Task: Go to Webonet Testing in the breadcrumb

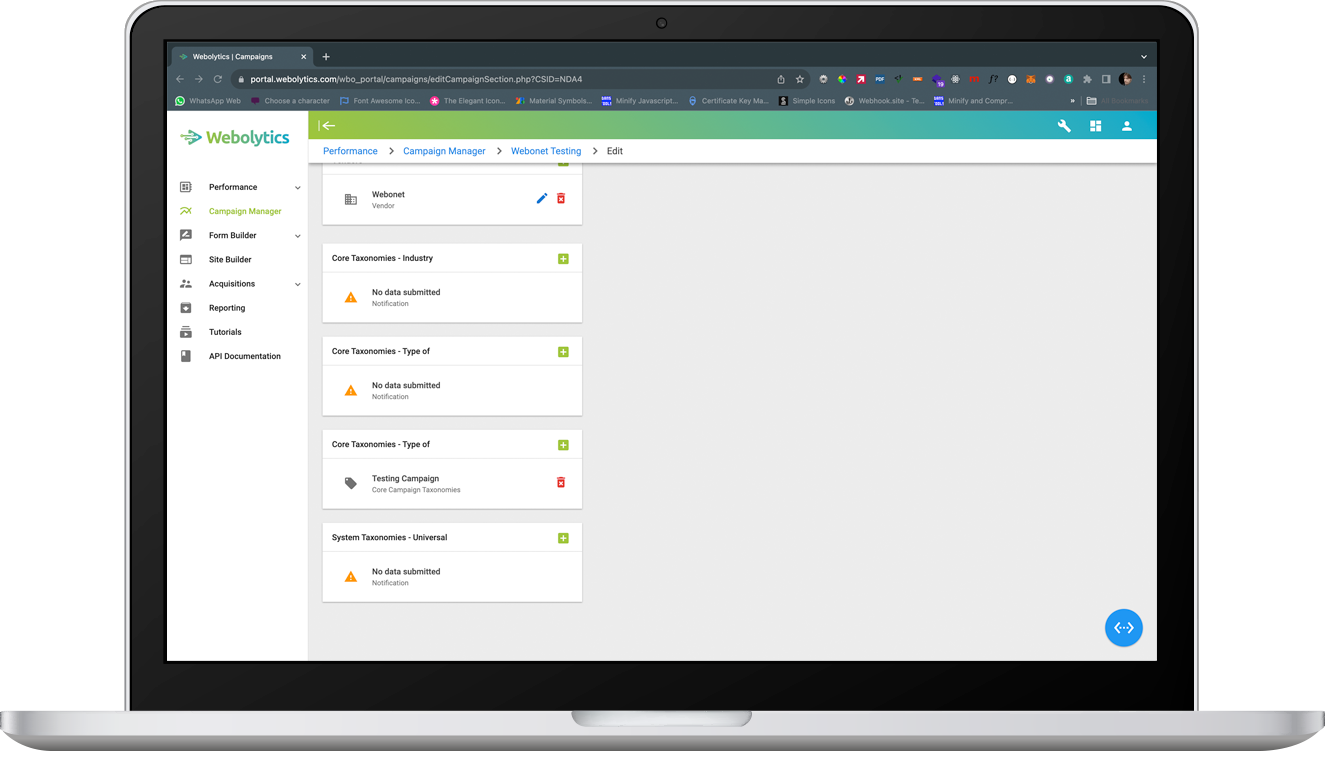Action: tap(546, 151)
